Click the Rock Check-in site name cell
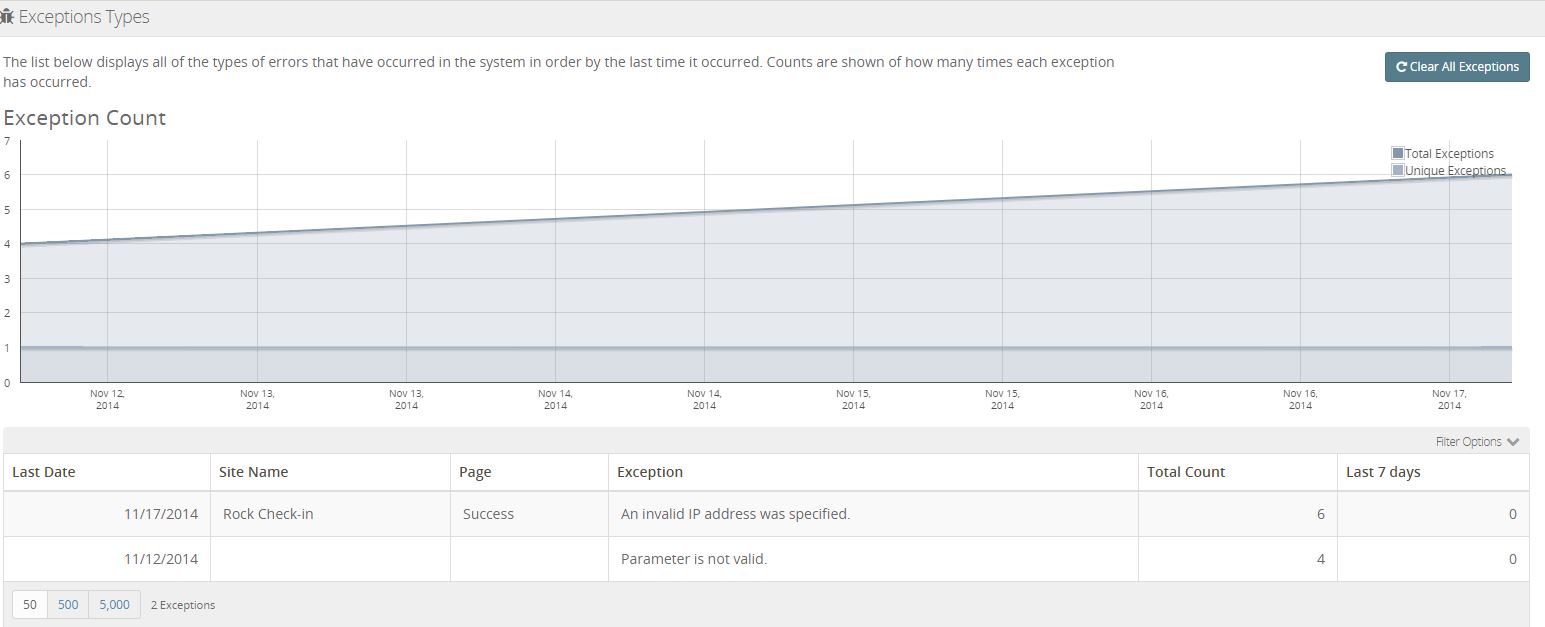The width and height of the screenshot is (1545, 627). (268, 514)
